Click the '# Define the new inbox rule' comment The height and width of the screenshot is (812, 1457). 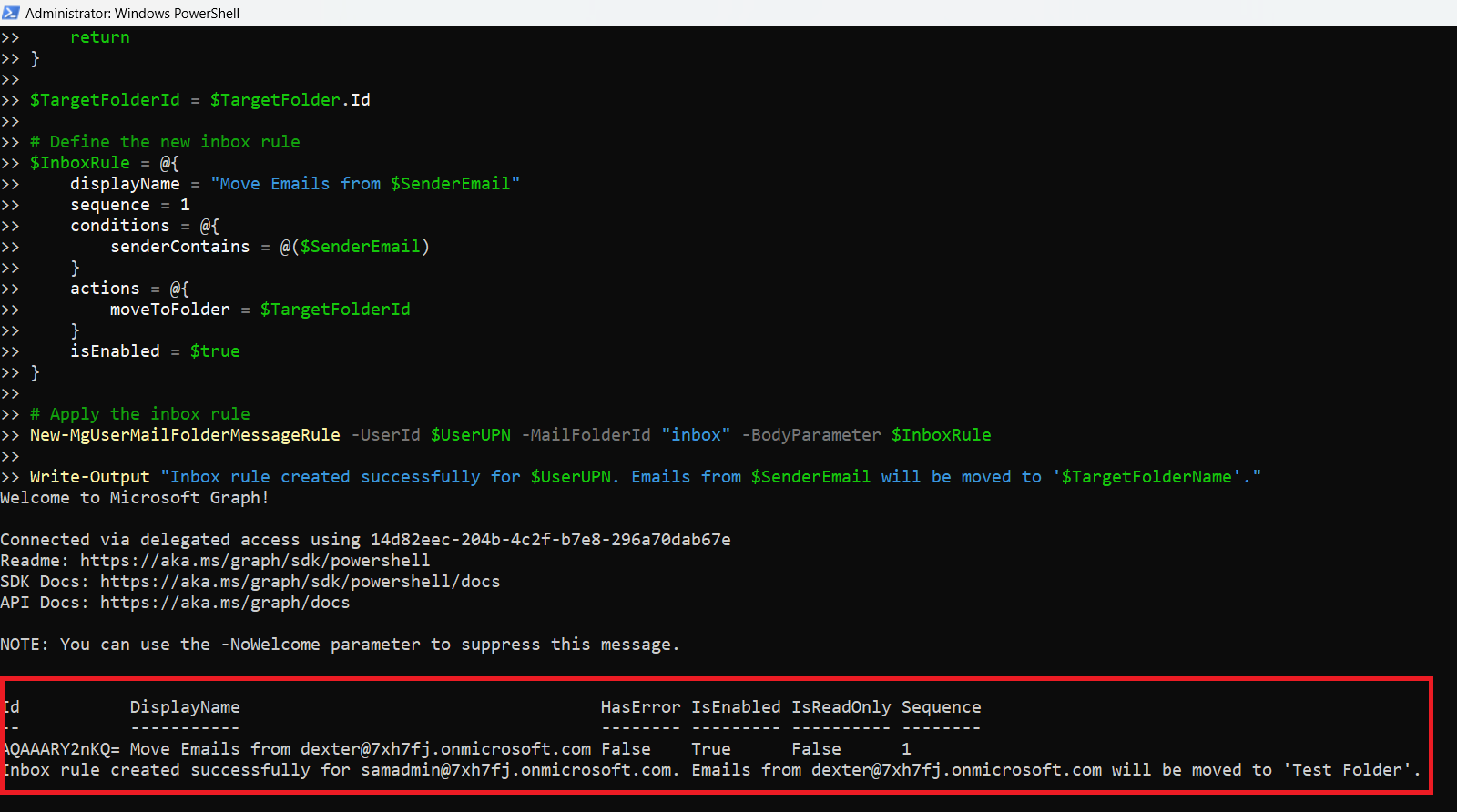pyautogui.click(x=165, y=142)
